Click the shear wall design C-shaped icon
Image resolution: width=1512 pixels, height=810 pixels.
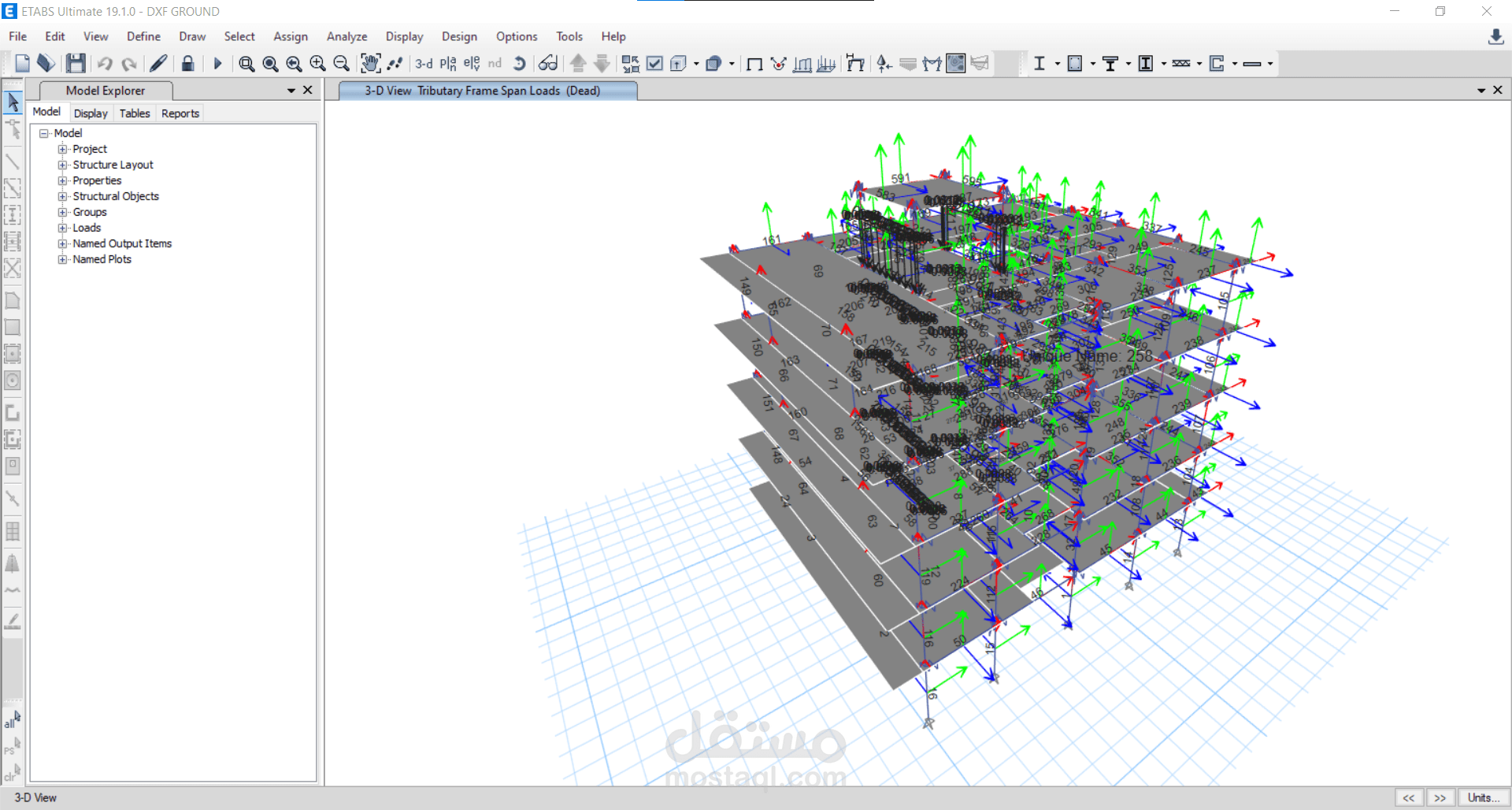[x=1217, y=64]
